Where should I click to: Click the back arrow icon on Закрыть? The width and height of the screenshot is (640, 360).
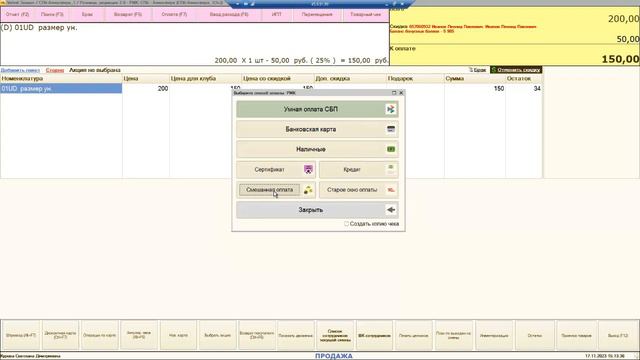pyautogui.click(x=391, y=210)
